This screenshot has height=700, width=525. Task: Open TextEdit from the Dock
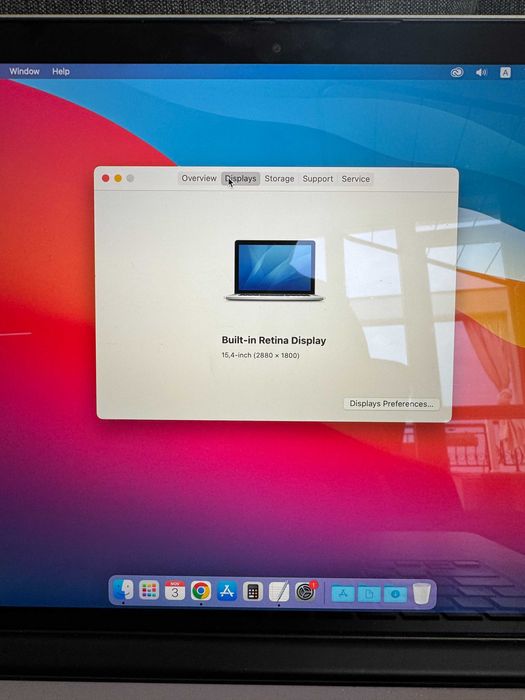pos(279,592)
